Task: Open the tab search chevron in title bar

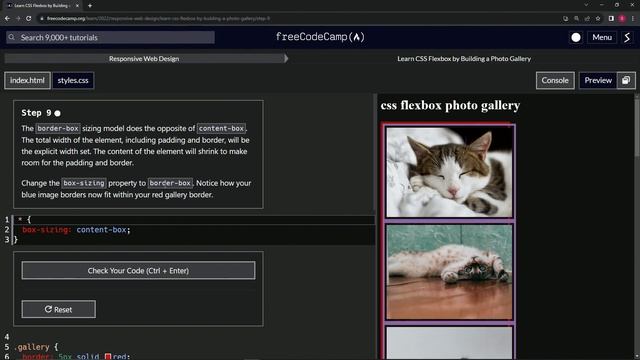Action: 586,5
